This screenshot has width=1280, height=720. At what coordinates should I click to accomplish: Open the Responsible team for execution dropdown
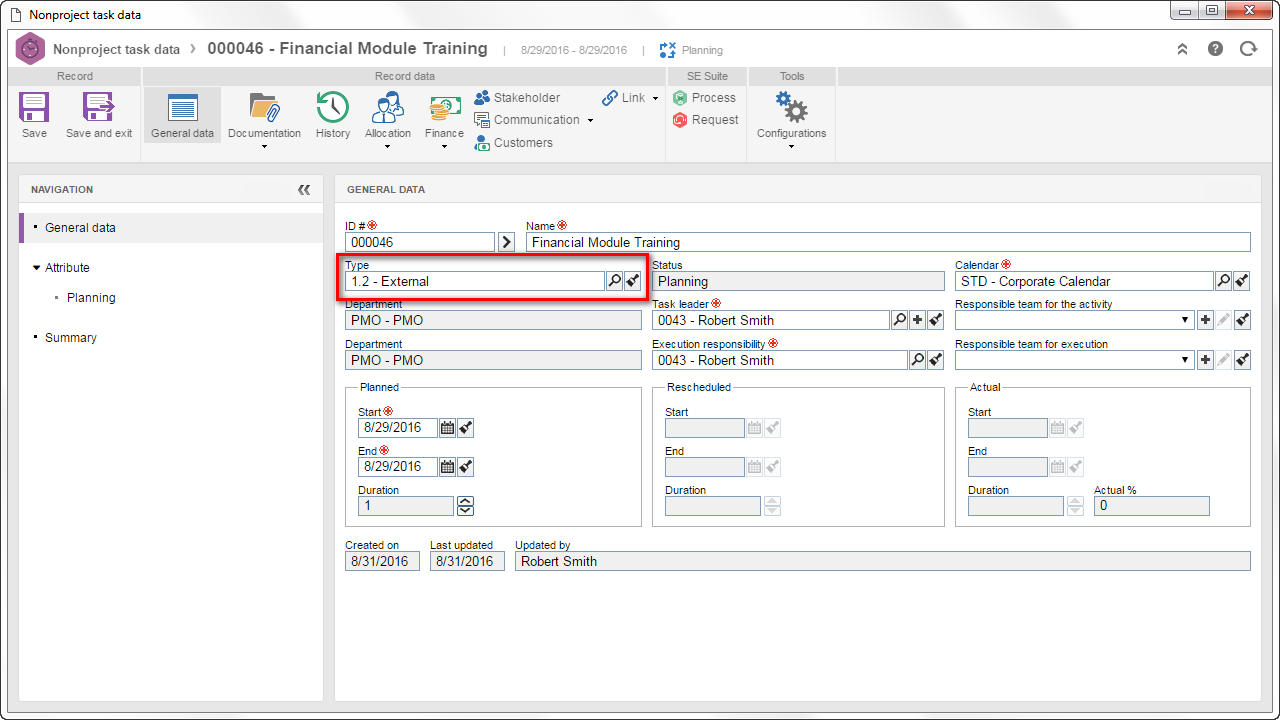tap(1185, 360)
